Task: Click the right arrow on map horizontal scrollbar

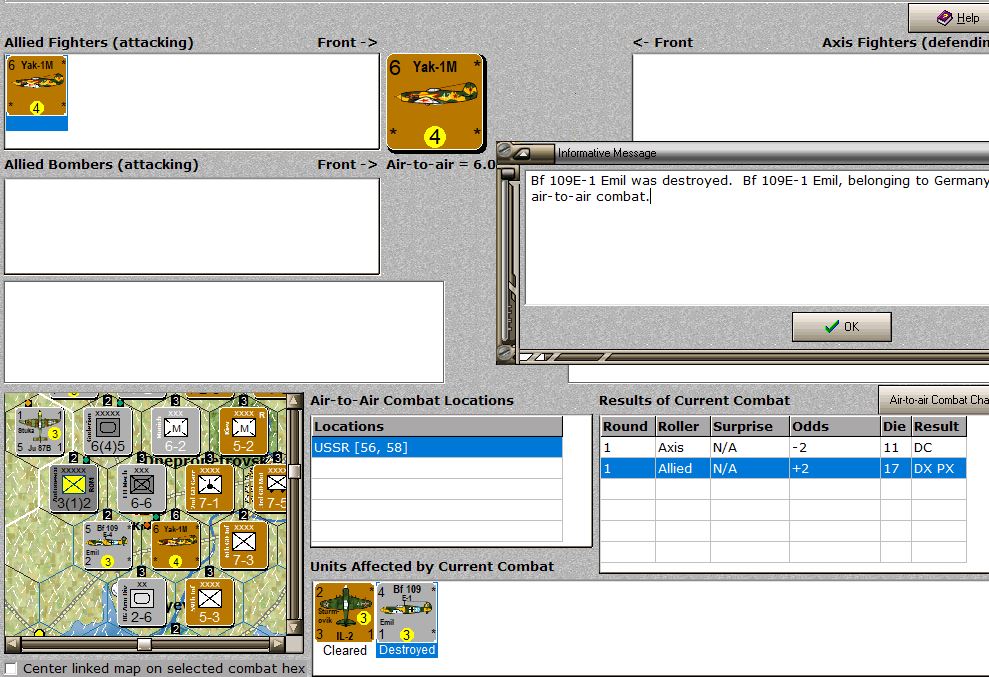Action: (278, 644)
